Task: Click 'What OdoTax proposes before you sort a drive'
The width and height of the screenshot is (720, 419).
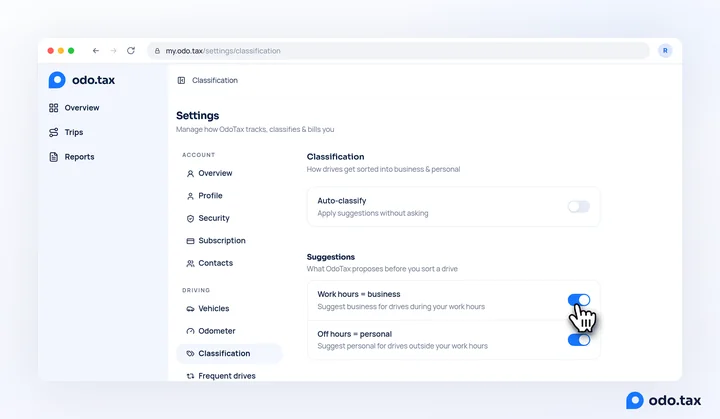Action: [x=382, y=269]
